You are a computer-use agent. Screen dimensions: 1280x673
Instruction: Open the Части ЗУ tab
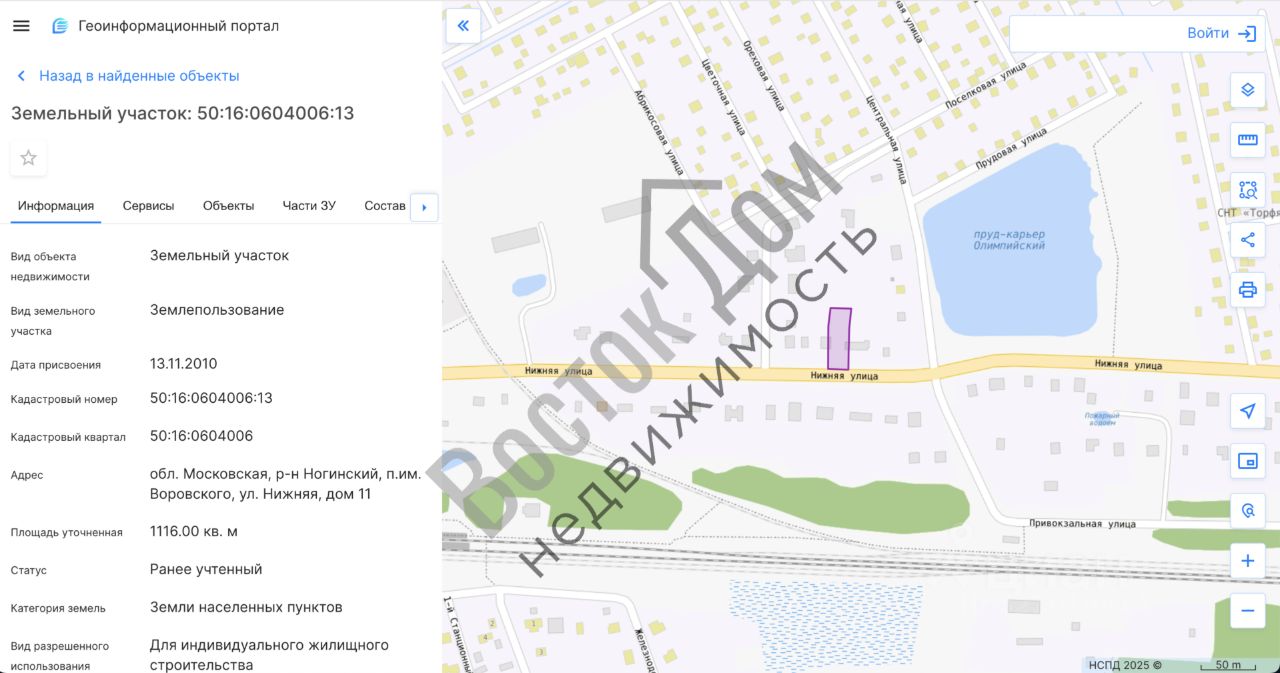(x=309, y=206)
